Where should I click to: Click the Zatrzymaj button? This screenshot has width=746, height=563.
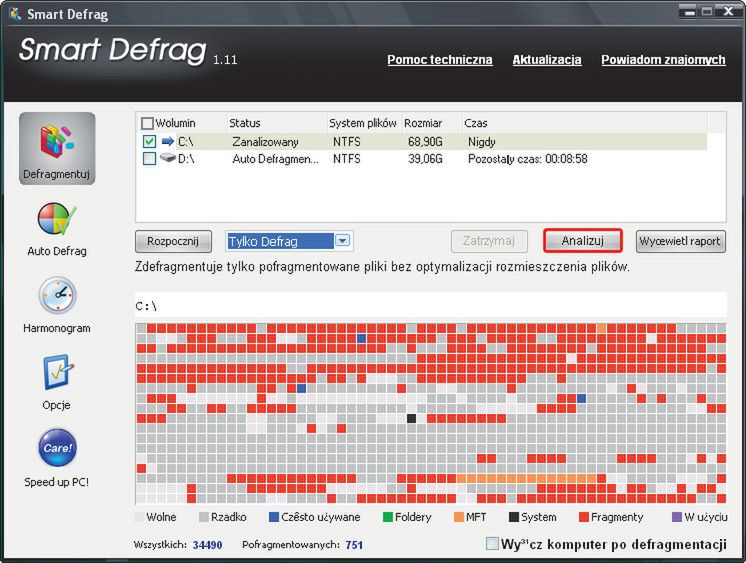click(x=489, y=241)
